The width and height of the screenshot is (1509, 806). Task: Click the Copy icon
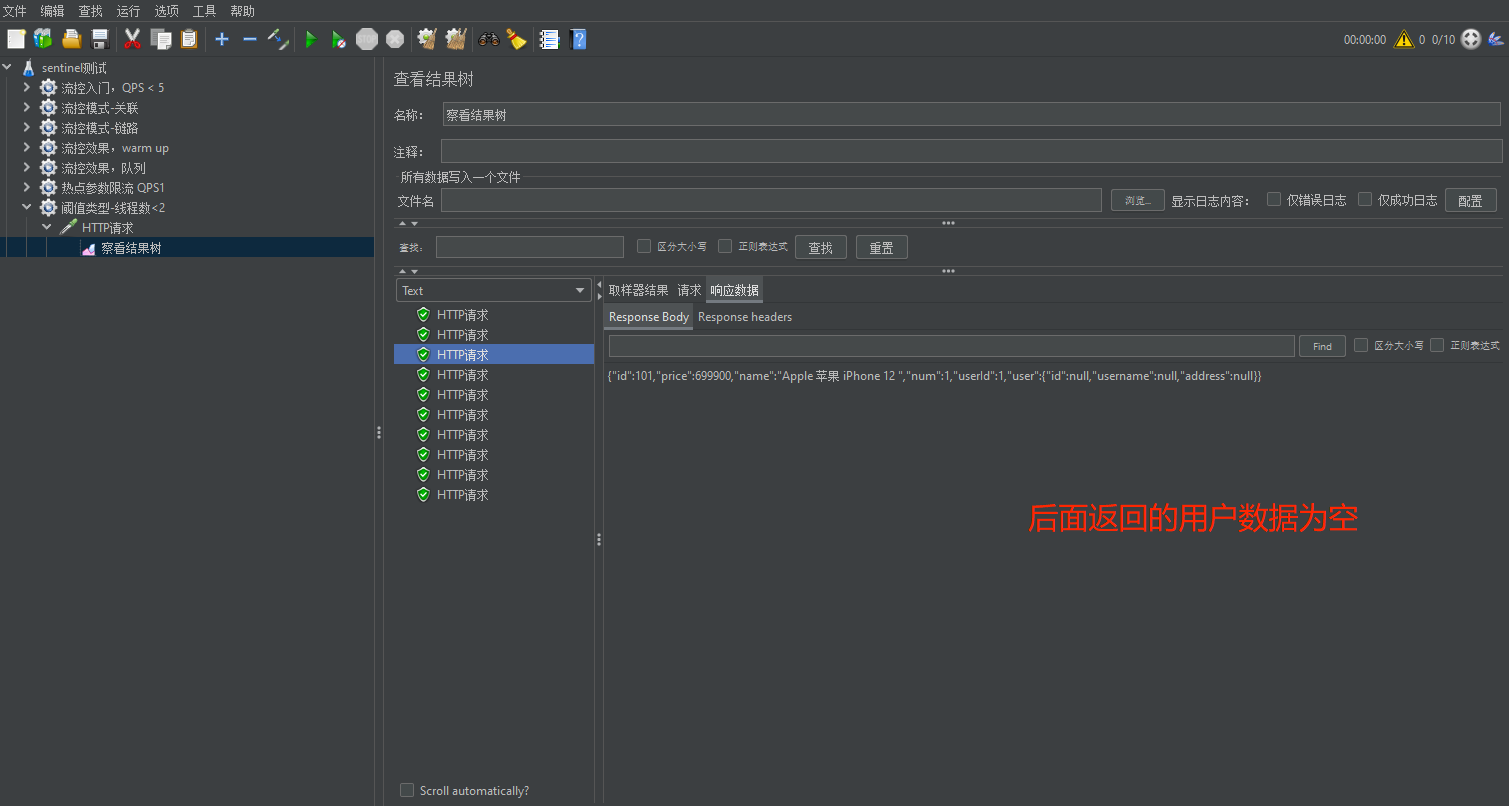tap(161, 39)
